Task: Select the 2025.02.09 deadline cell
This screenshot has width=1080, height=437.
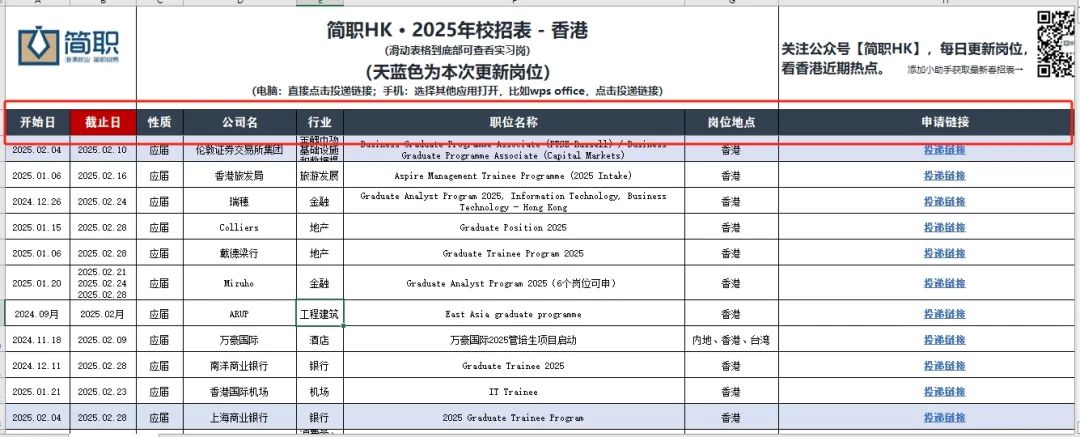Action: pyautogui.click(x=103, y=340)
